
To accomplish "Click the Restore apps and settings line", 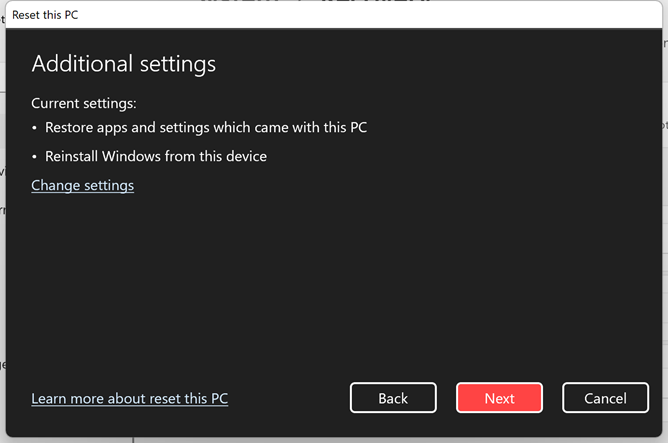I will click(206, 127).
